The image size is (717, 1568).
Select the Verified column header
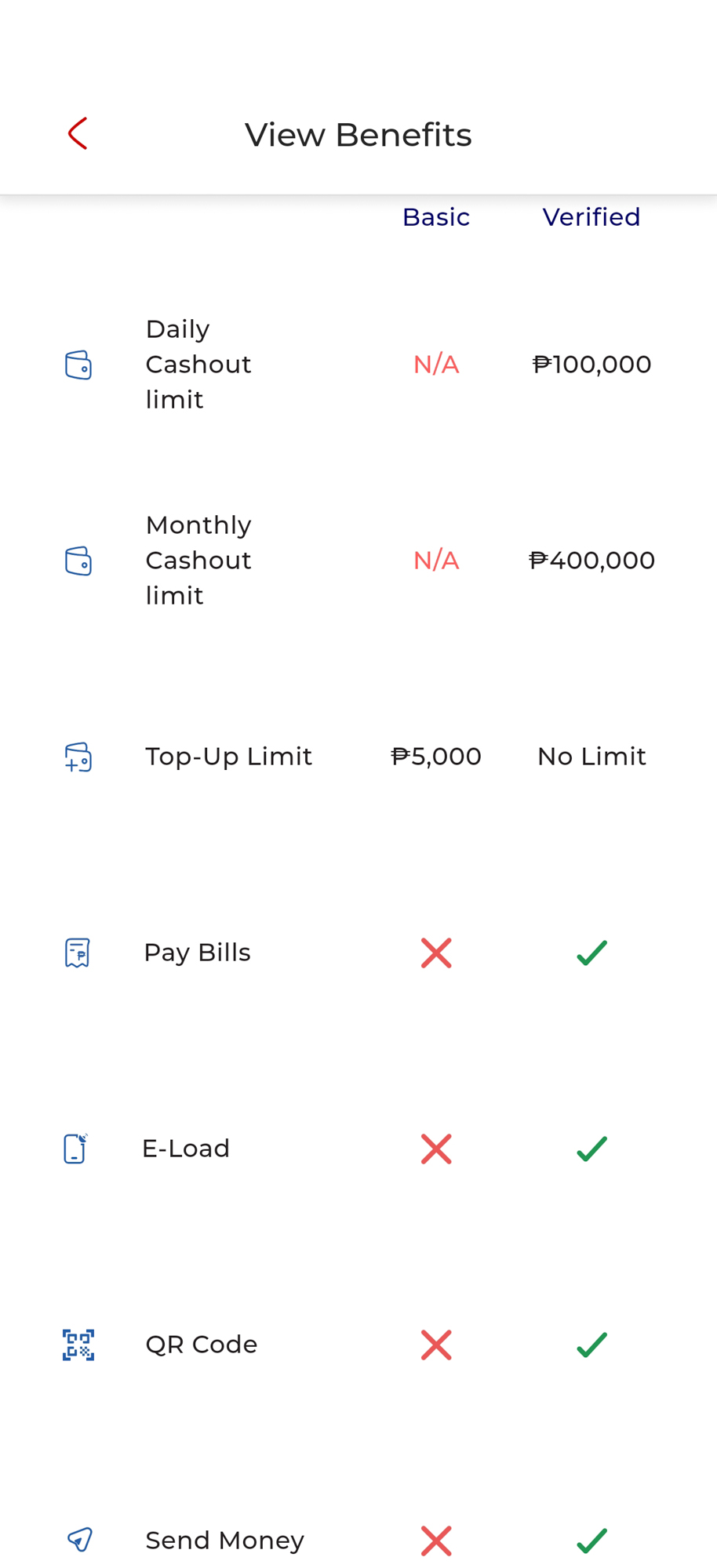point(591,217)
